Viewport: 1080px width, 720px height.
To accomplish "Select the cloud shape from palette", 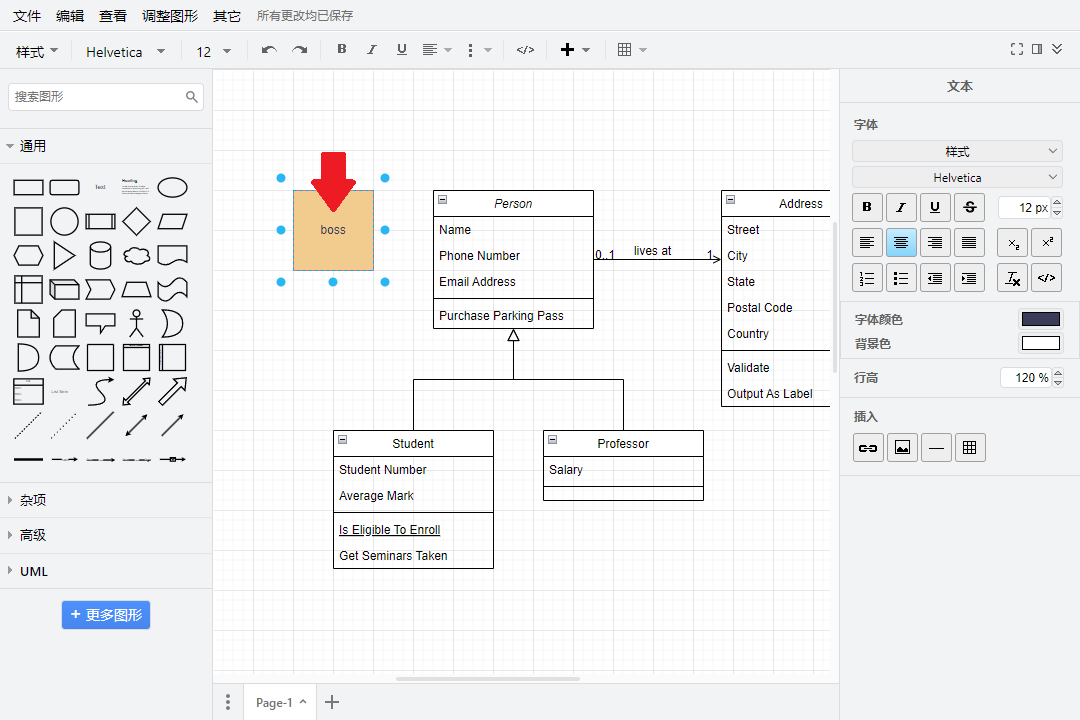I will point(136,255).
